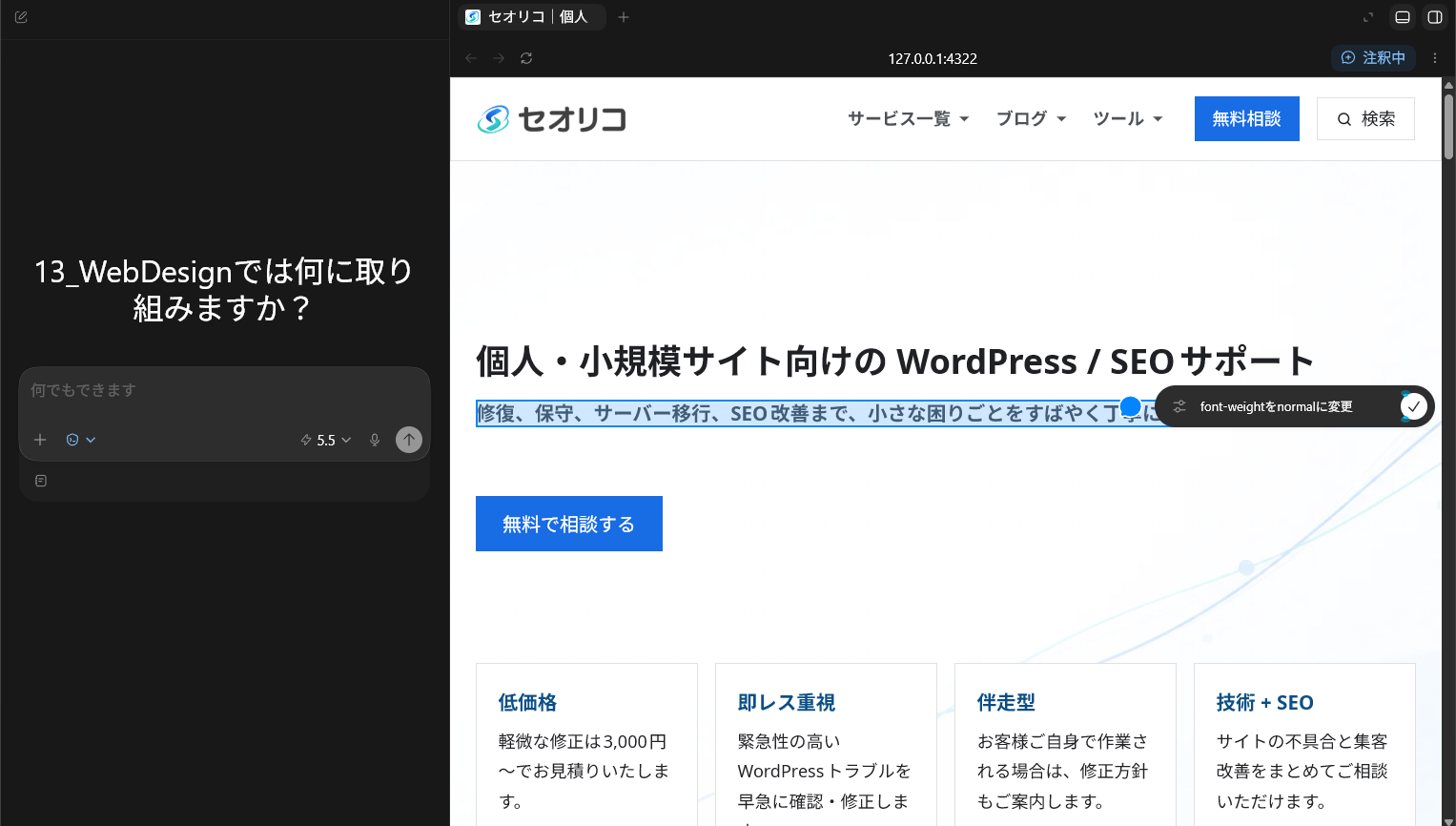Click the plus attachment icon in chat input
1456x826 pixels.
(x=40, y=440)
